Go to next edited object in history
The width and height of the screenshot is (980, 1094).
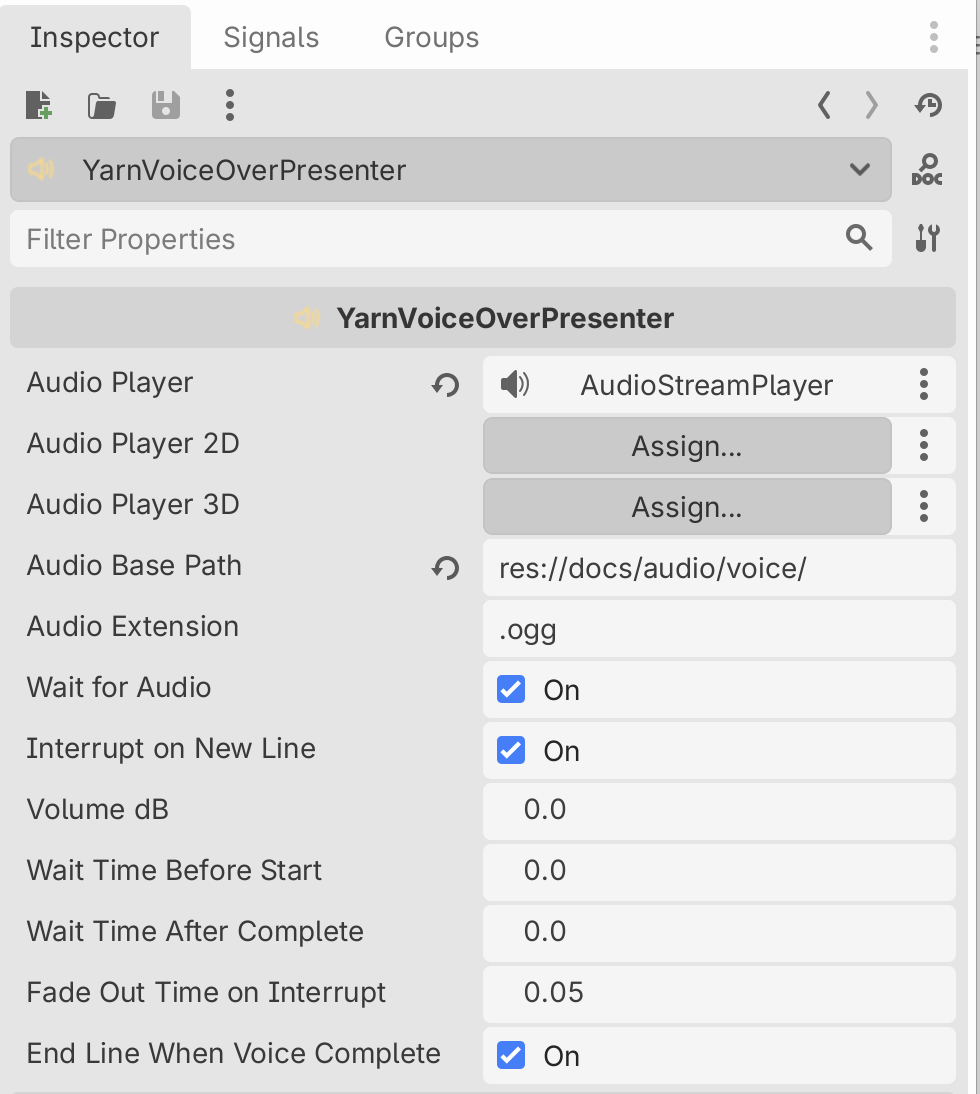pos(871,105)
